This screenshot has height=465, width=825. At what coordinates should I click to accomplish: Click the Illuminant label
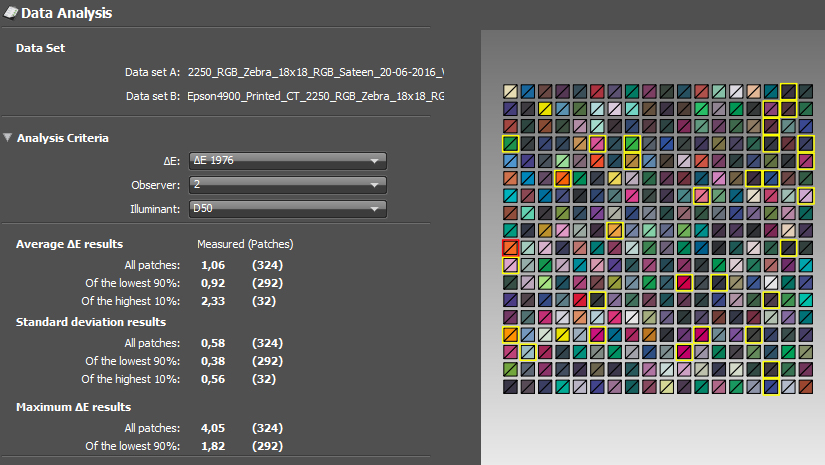tap(155, 209)
